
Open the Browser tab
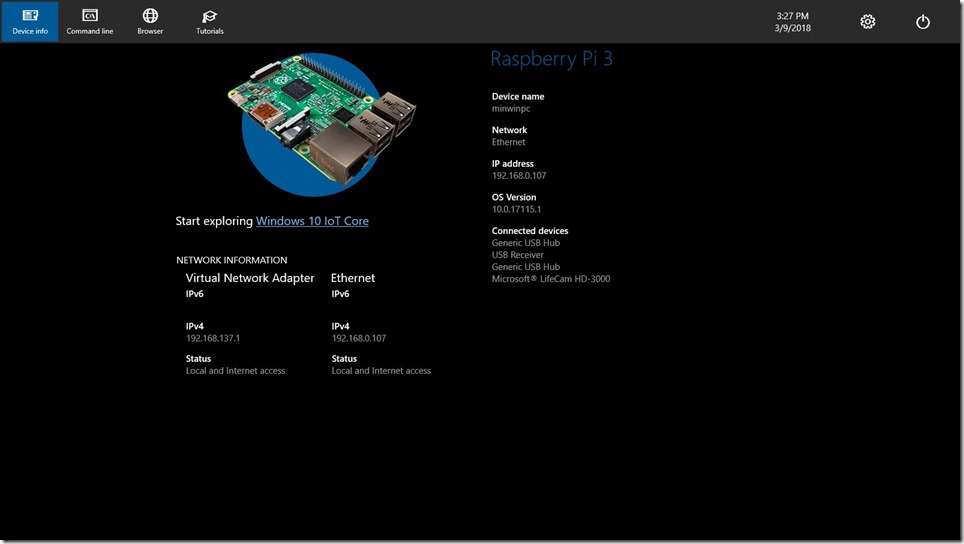tap(150, 22)
